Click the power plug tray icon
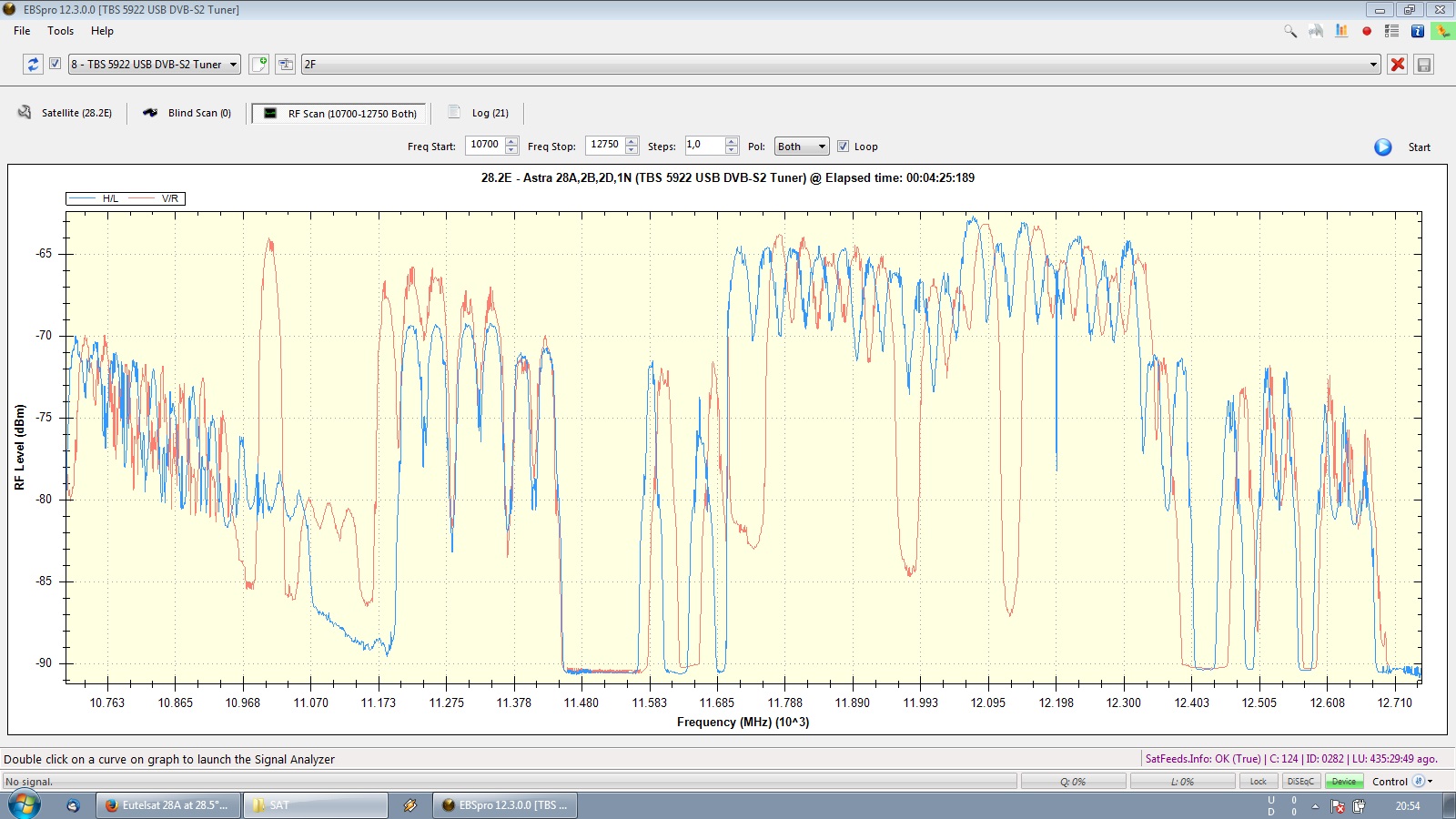 tap(1359, 806)
